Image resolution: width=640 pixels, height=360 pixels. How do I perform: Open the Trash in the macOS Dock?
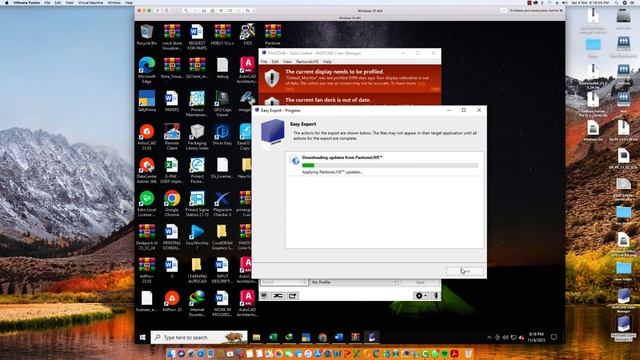pyautogui.click(x=469, y=353)
